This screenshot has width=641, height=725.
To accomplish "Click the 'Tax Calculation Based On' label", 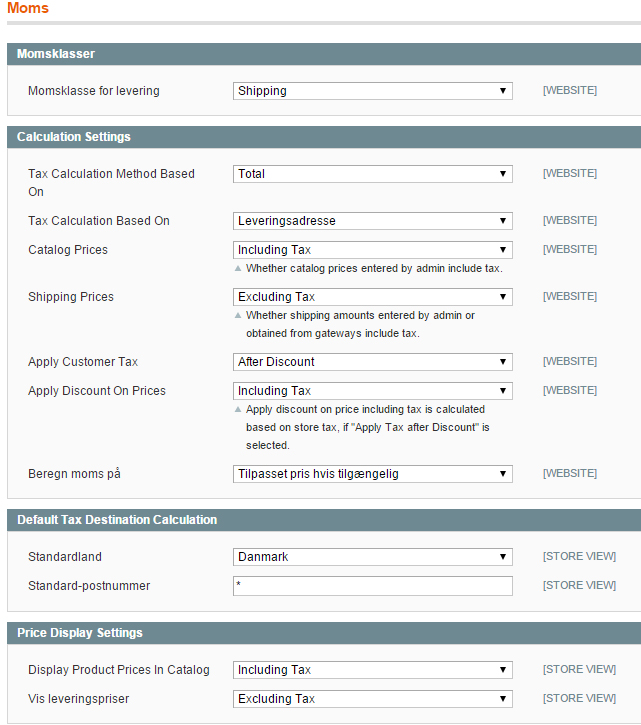I will (x=99, y=221).
